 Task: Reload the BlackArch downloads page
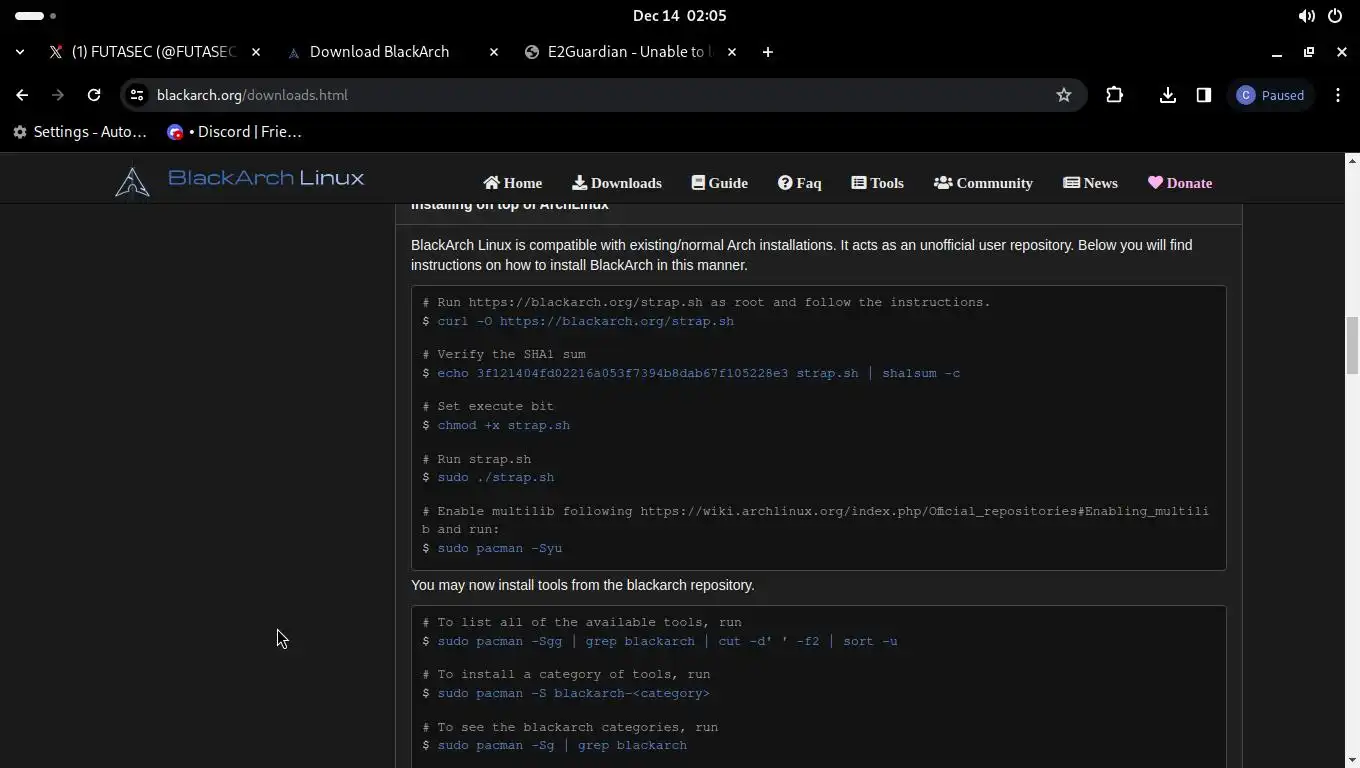(x=94, y=95)
